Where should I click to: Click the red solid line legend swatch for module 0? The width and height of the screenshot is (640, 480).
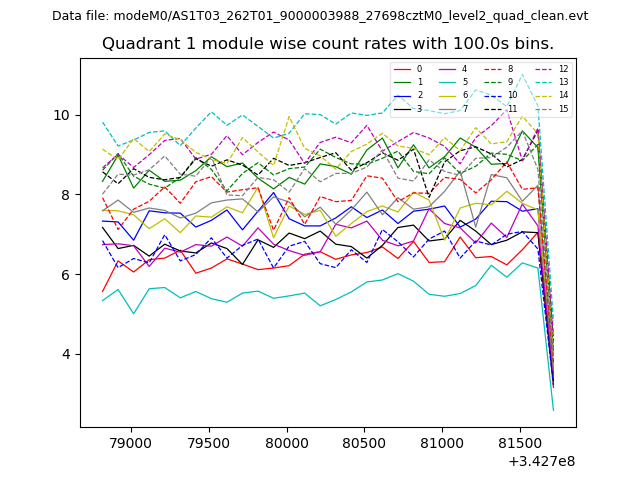402,69
